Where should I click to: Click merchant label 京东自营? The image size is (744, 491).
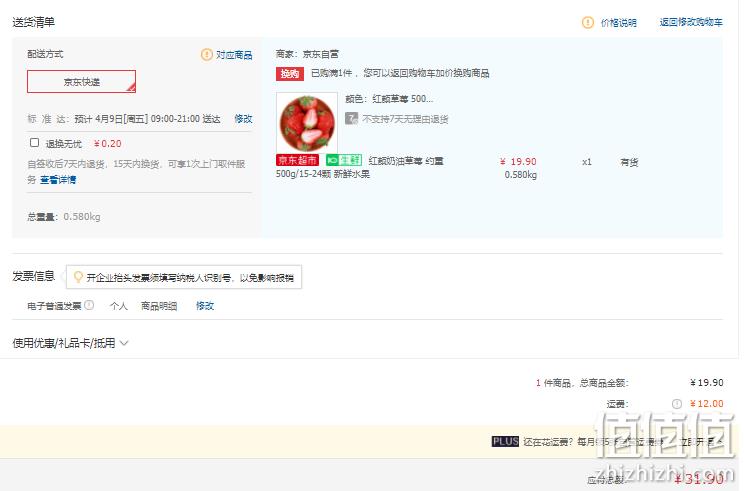tap(320, 55)
